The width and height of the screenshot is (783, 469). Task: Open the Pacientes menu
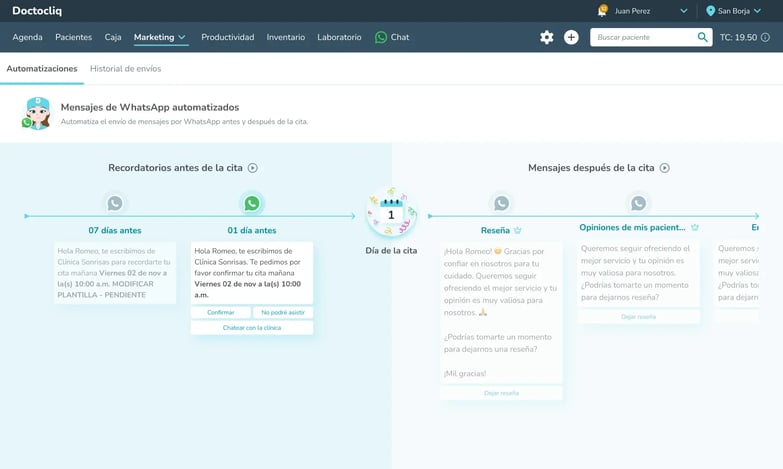point(73,37)
